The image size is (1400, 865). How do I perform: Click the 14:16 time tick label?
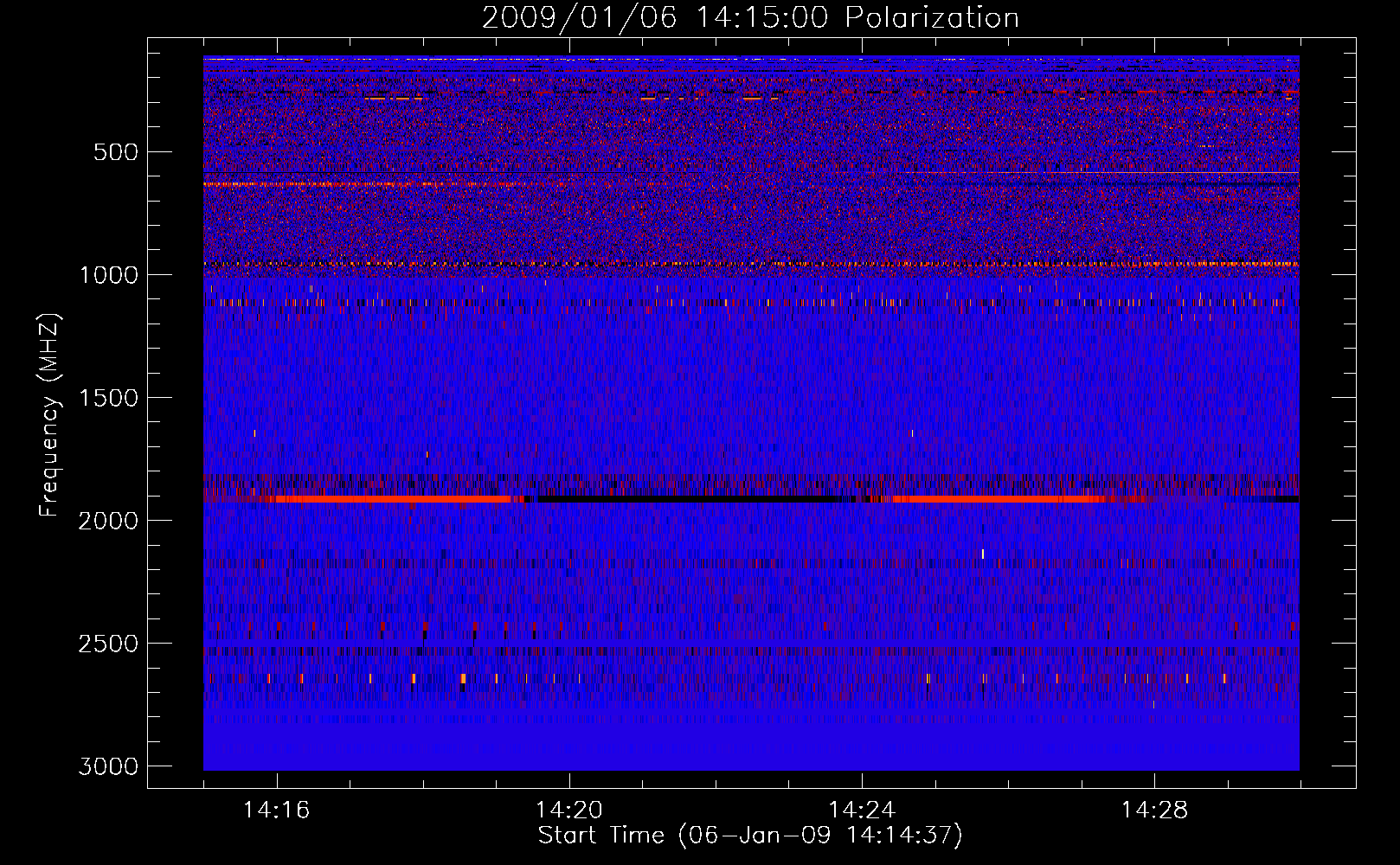(x=277, y=811)
